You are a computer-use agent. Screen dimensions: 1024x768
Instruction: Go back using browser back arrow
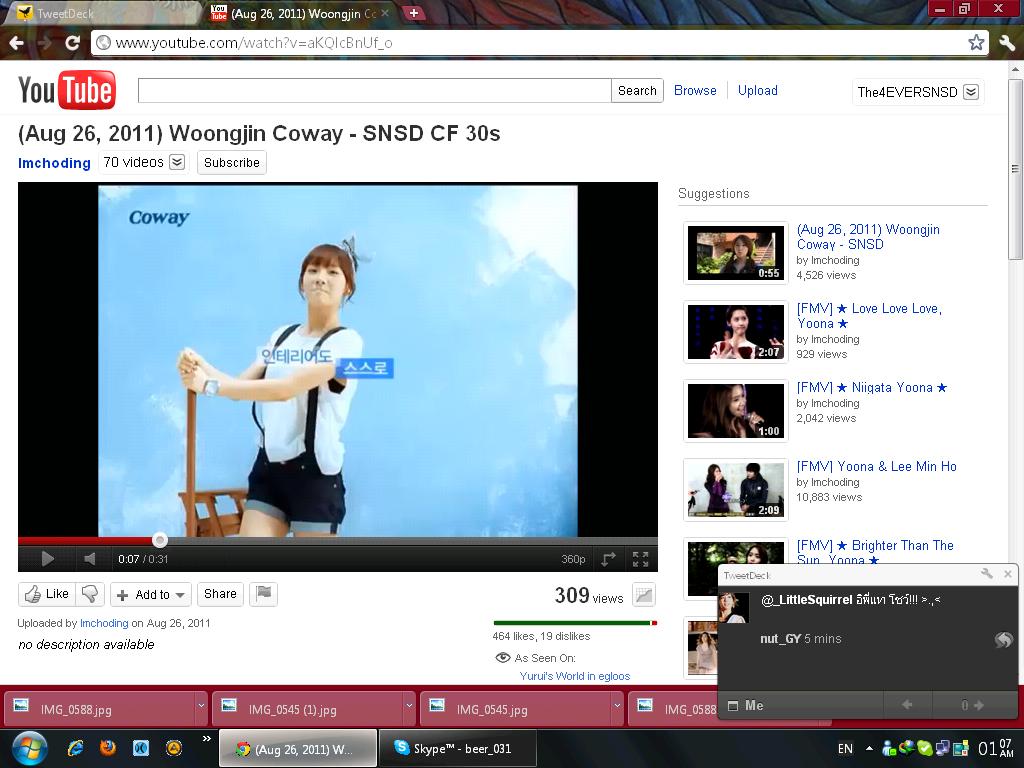[x=16, y=43]
